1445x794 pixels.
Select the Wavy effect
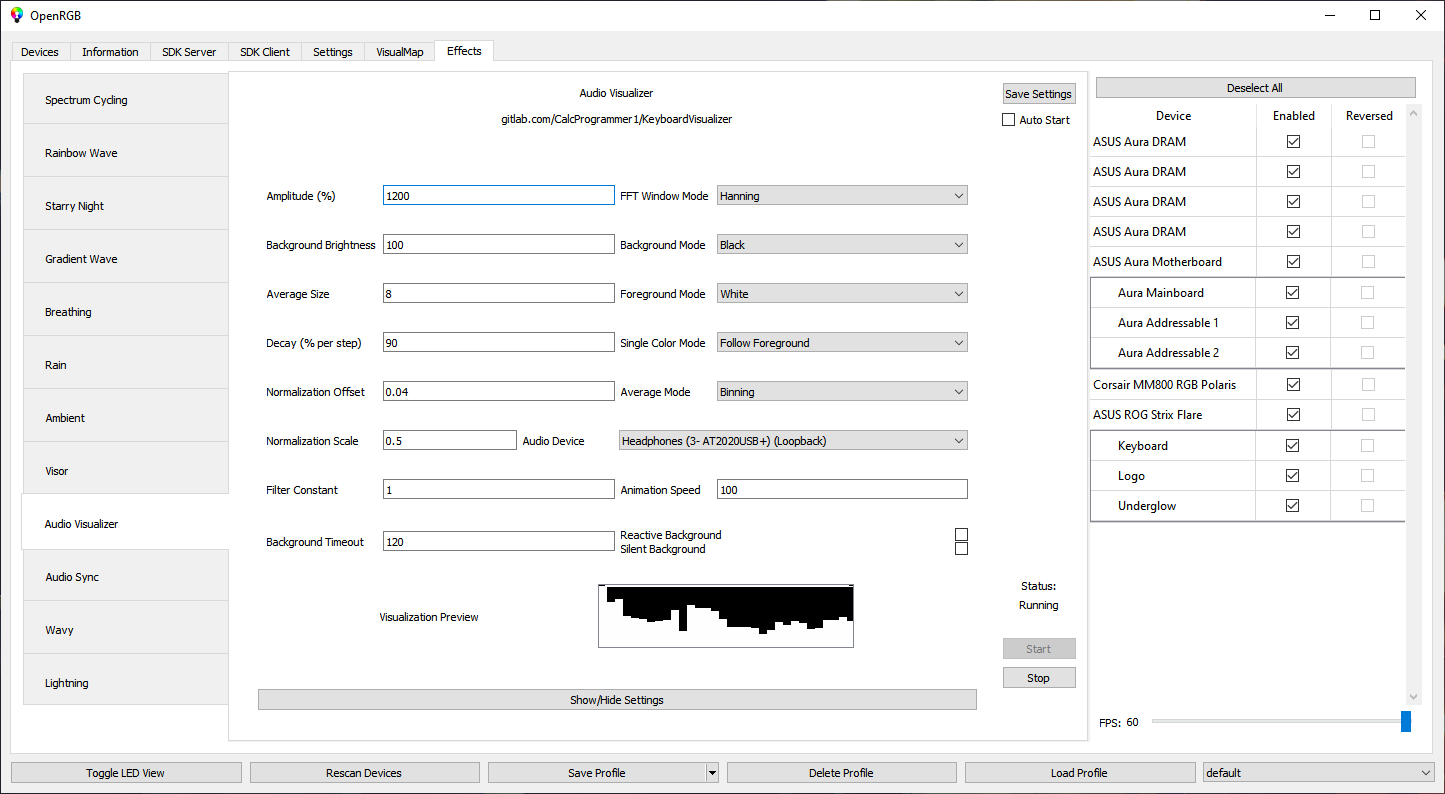coord(126,630)
